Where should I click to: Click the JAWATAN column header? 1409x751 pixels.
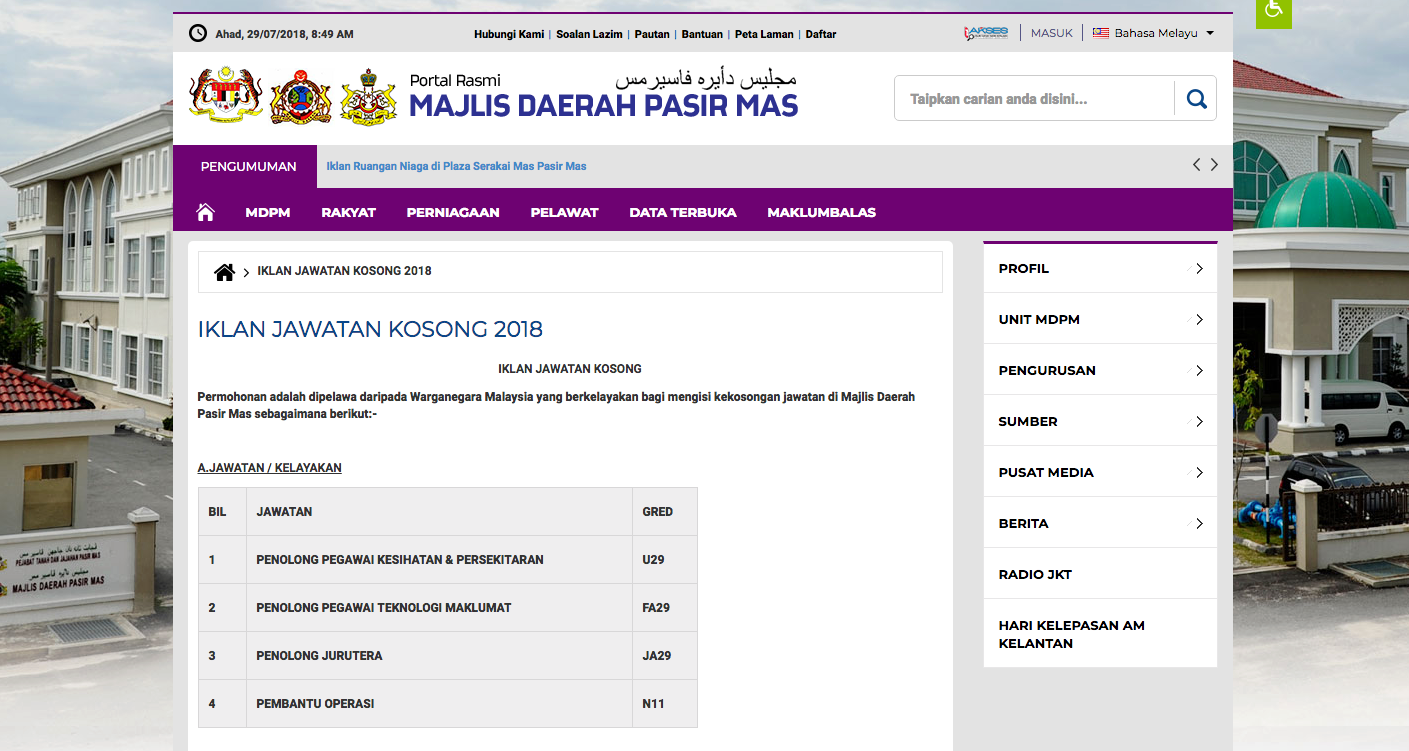439,512
